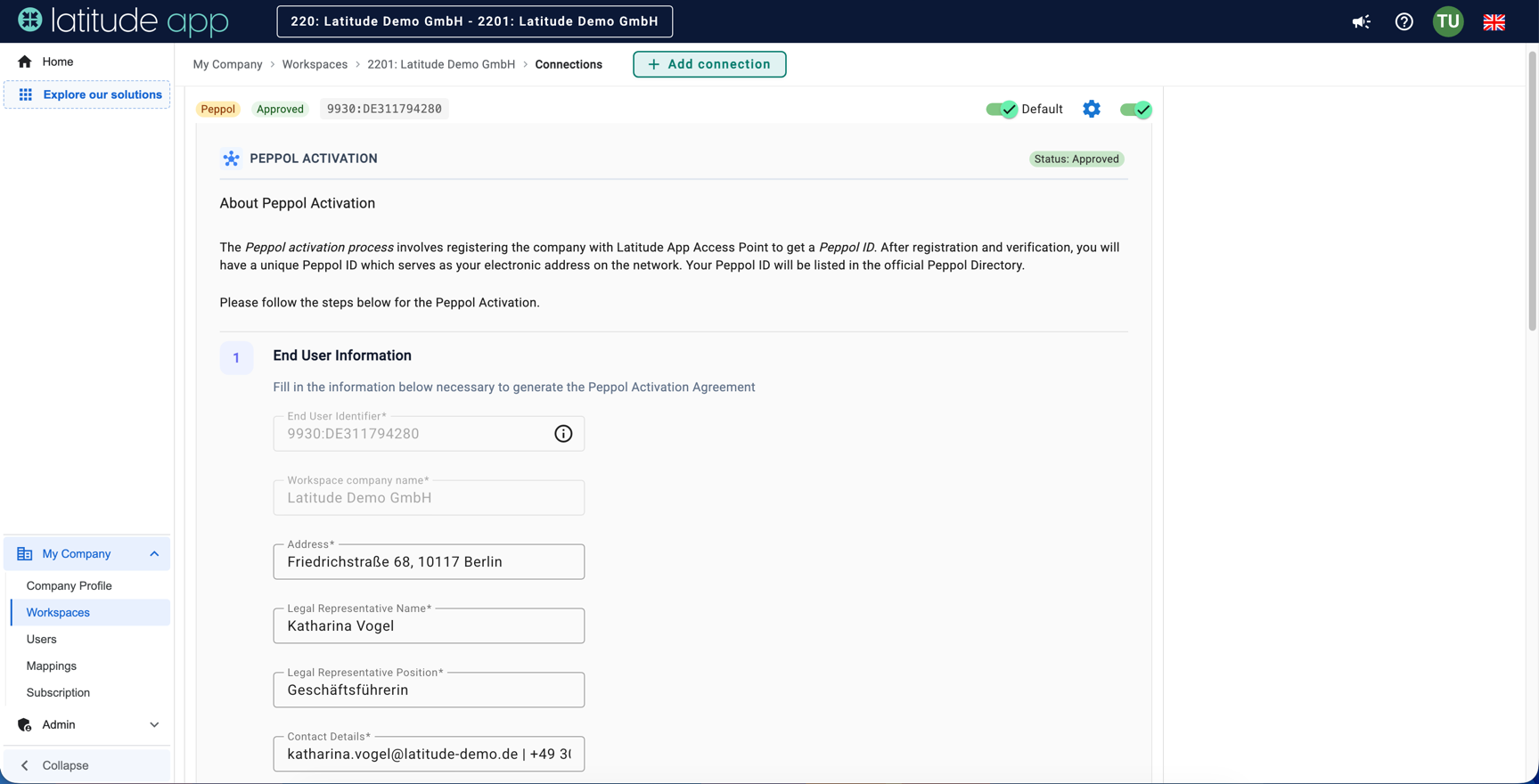Open Users menu item
This screenshot has height=784, width=1539.
click(42, 639)
